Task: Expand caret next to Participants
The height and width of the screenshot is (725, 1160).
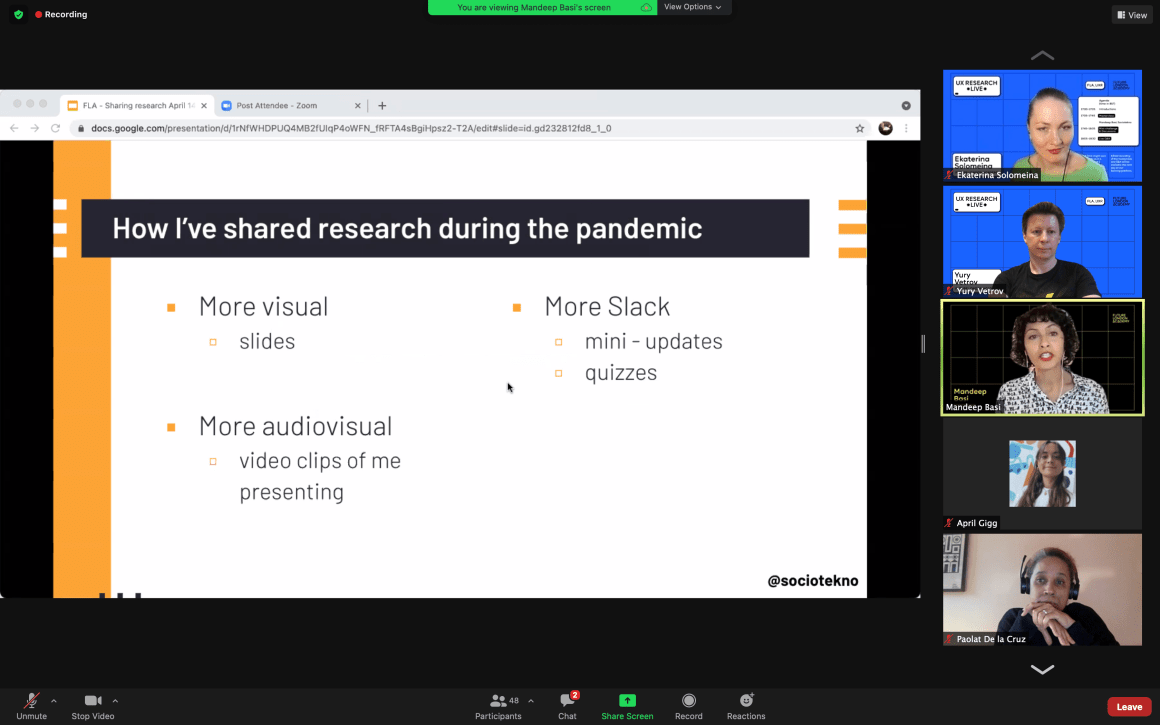Action: point(531,701)
